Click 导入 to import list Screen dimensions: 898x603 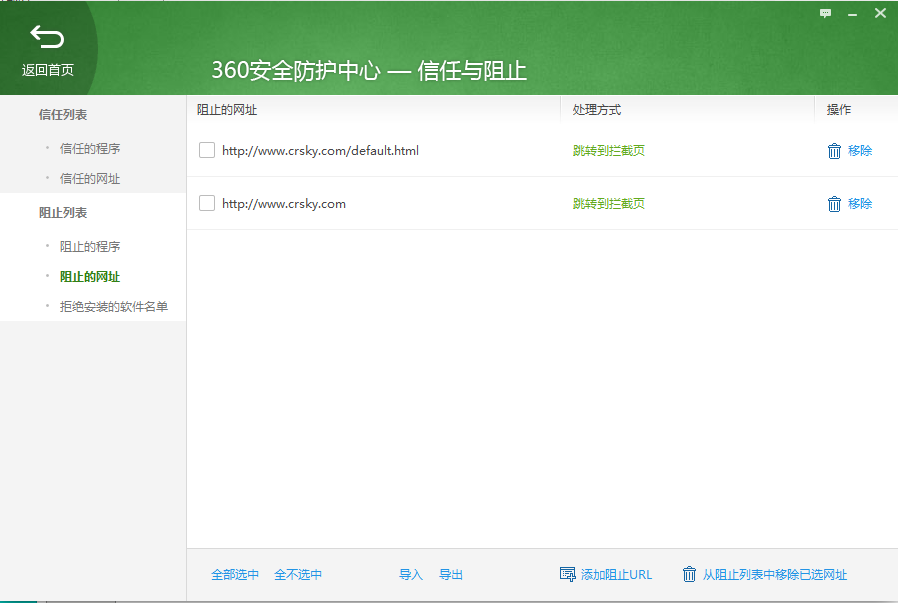(411, 575)
